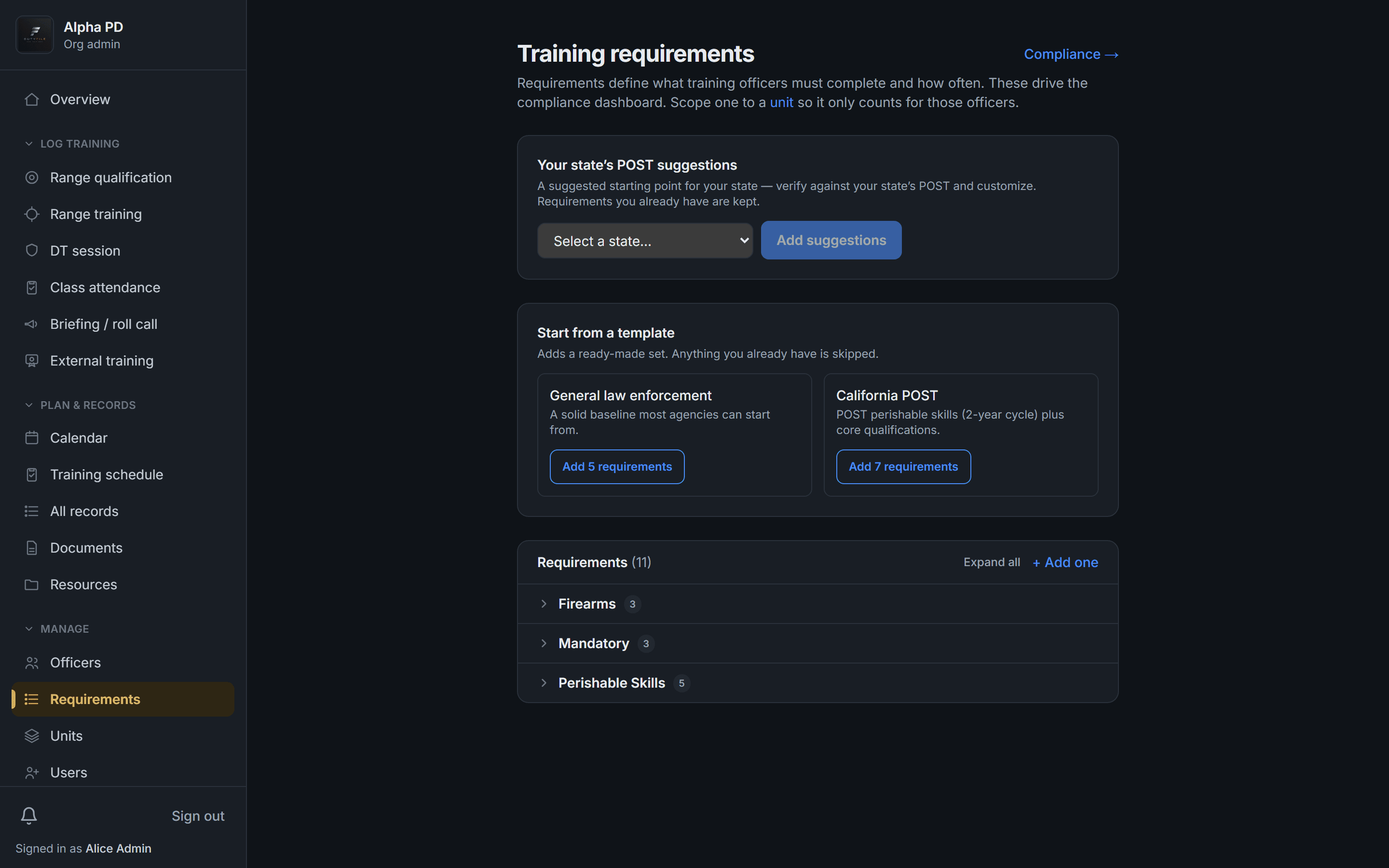Open Resources page
The height and width of the screenshot is (868, 1389).
(x=123, y=585)
